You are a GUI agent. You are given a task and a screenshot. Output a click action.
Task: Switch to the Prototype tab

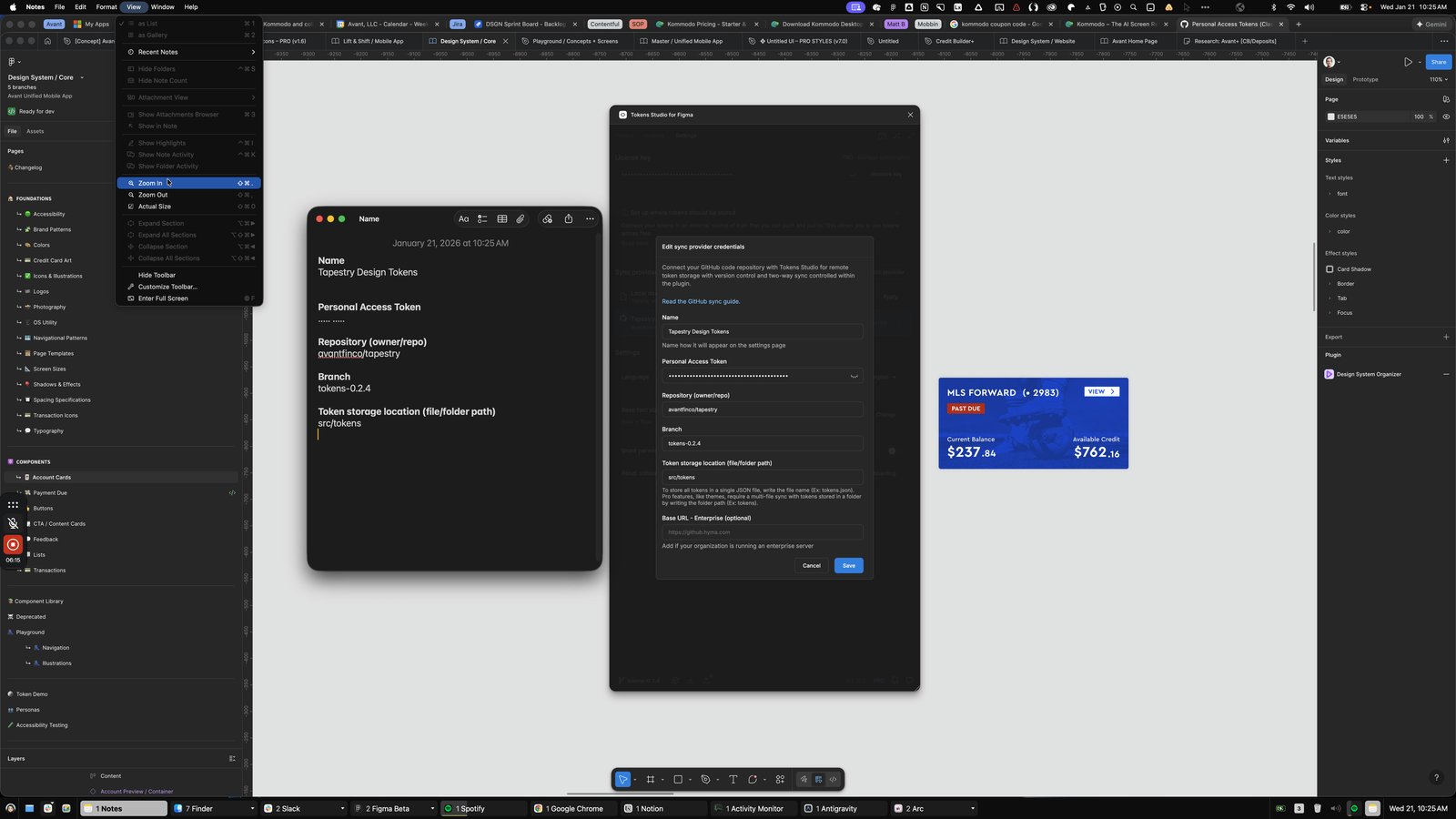(x=1365, y=79)
